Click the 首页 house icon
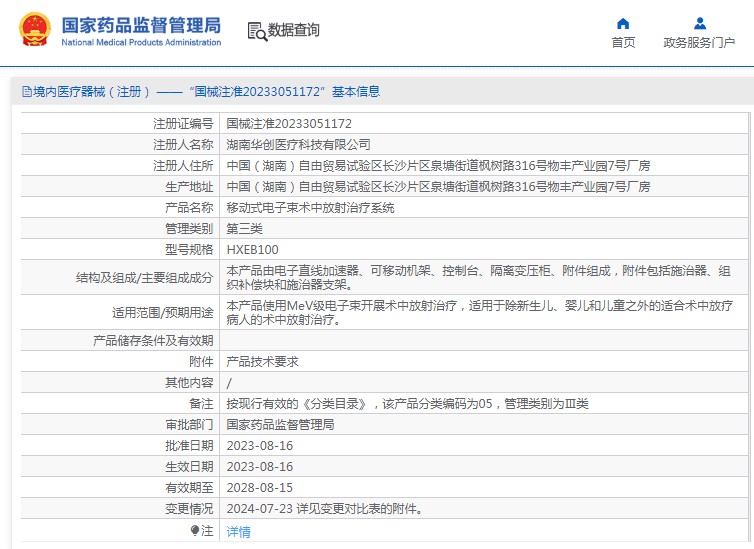The width and height of the screenshot is (754, 549). 623,23
